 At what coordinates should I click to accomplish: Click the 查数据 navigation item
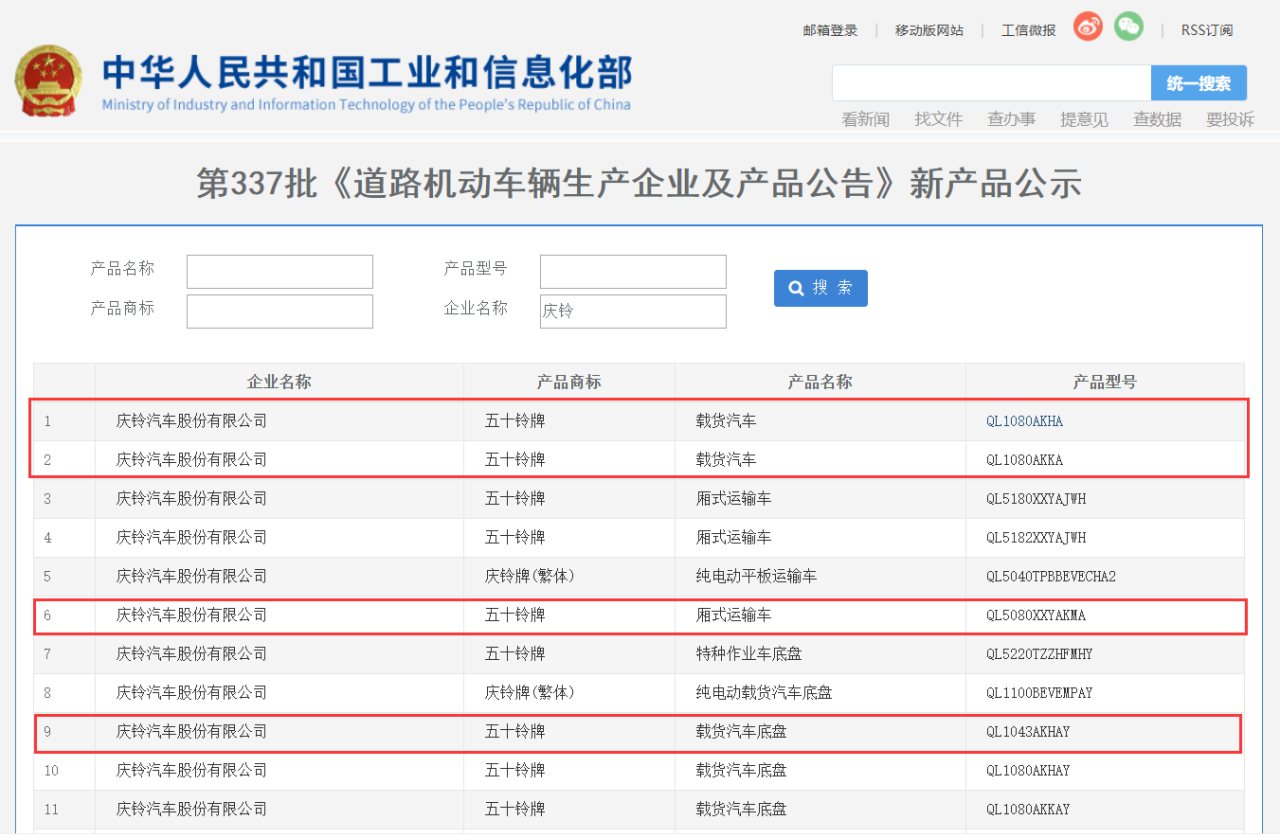tap(1156, 118)
